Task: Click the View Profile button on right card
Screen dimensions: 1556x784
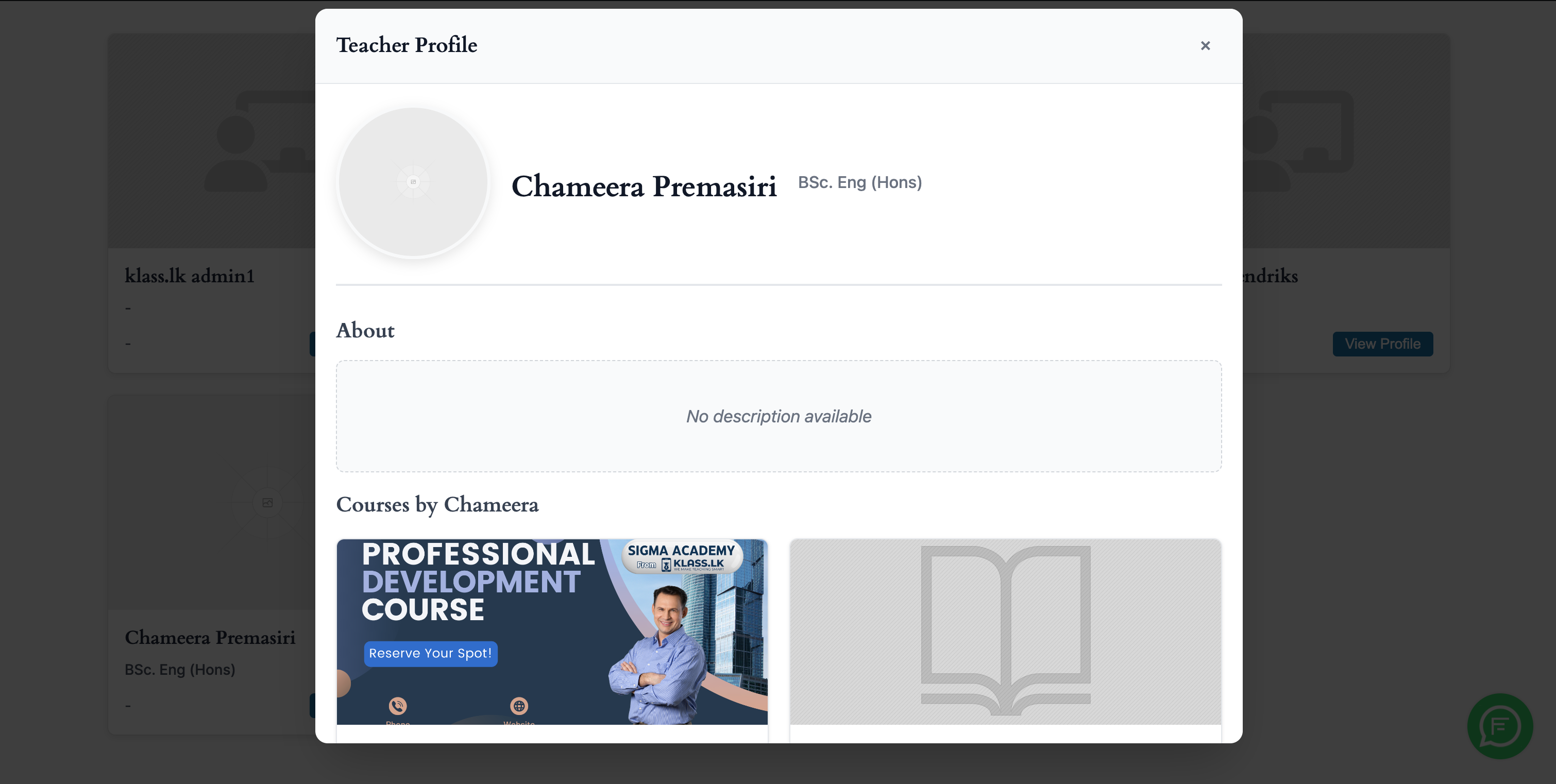Action: click(1382, 344)
